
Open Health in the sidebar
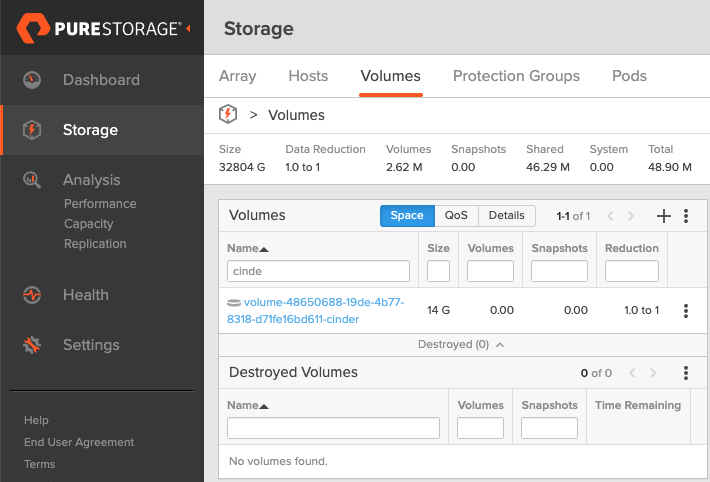point(86,295)
